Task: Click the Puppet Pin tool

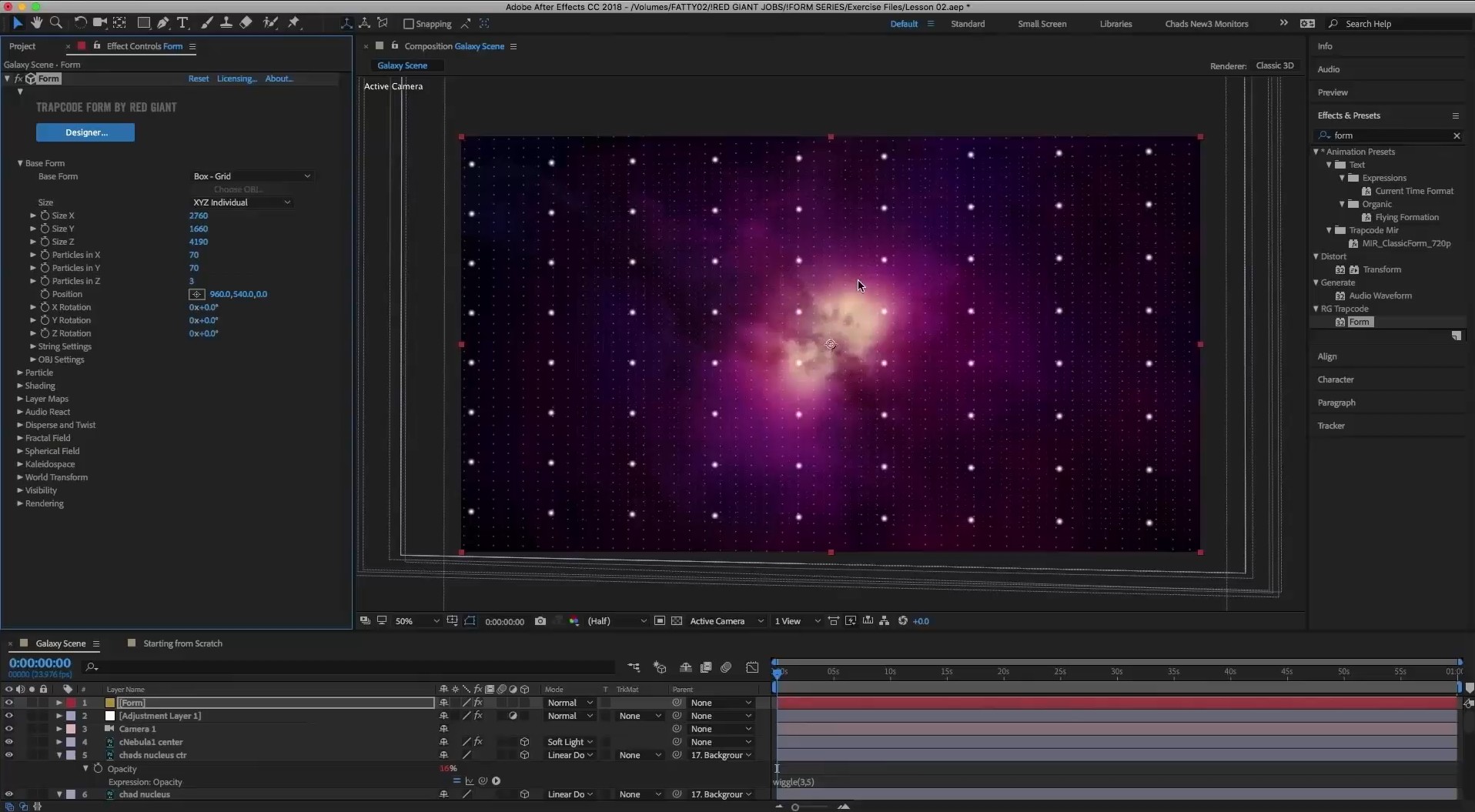Action: 294,23
